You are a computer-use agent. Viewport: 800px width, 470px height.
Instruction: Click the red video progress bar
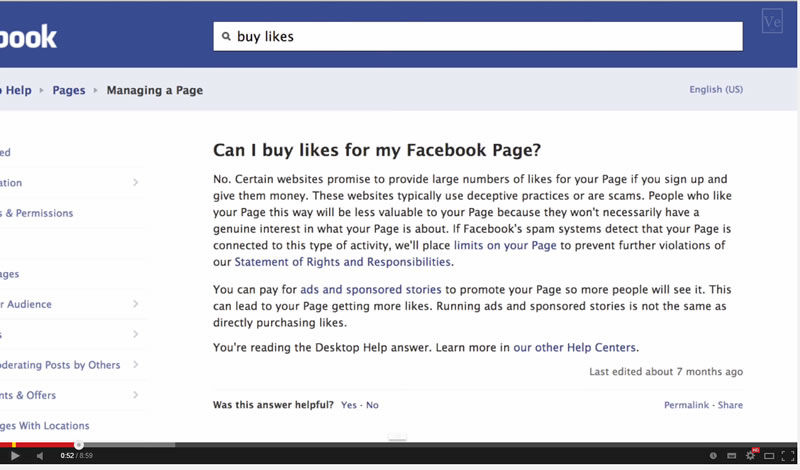[x=38, y=445]
